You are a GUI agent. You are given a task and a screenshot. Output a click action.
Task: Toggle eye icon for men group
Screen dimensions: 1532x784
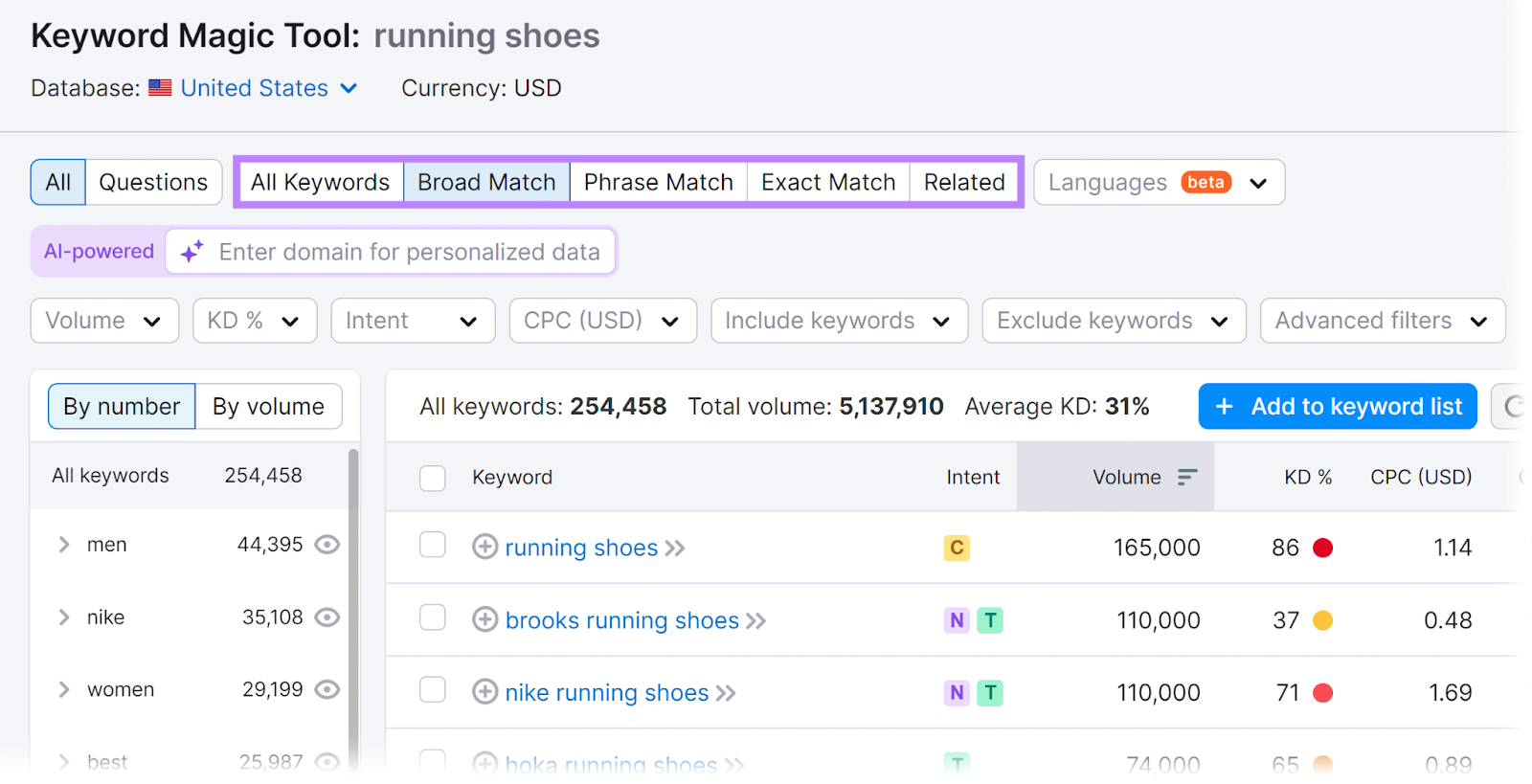(327, 545)
